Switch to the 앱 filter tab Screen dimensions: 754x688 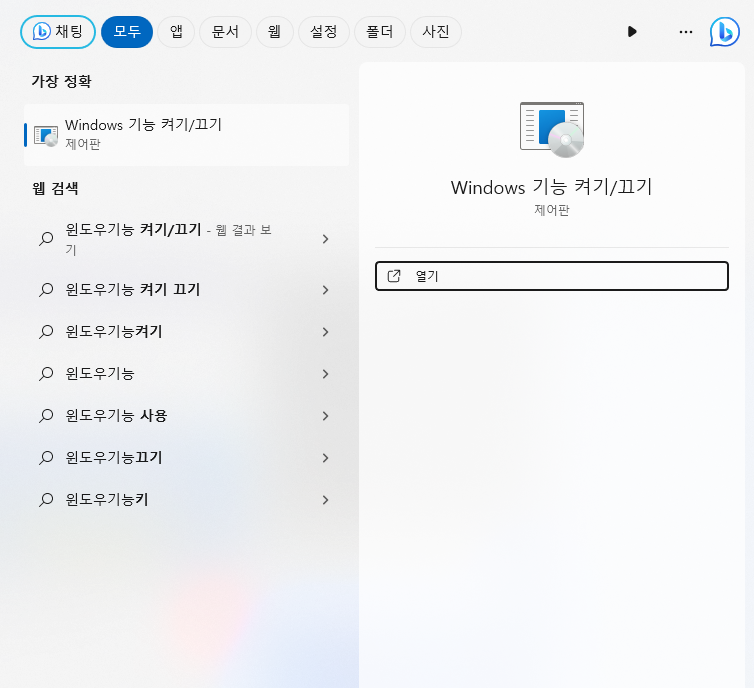pos(176,32)
